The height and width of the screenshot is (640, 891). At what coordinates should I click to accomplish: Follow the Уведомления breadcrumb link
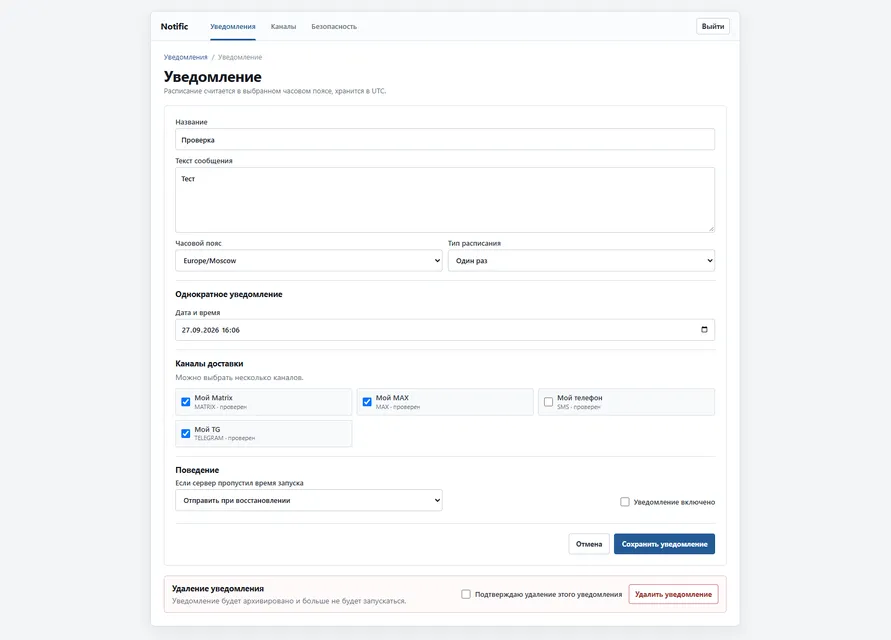[x=186, y=57]
